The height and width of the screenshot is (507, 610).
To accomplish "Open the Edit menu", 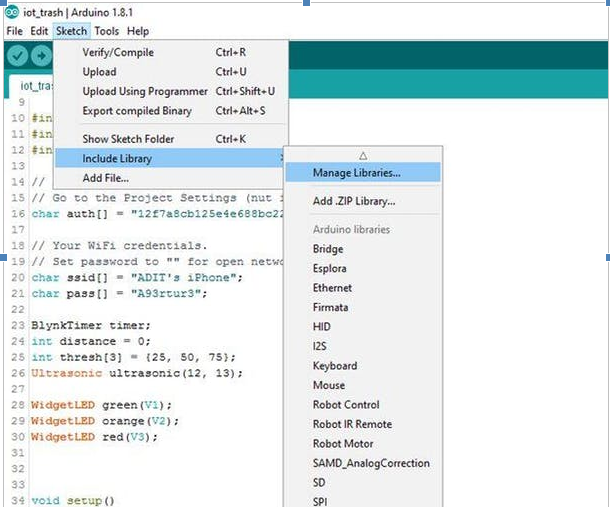I will tap(39, 31).
